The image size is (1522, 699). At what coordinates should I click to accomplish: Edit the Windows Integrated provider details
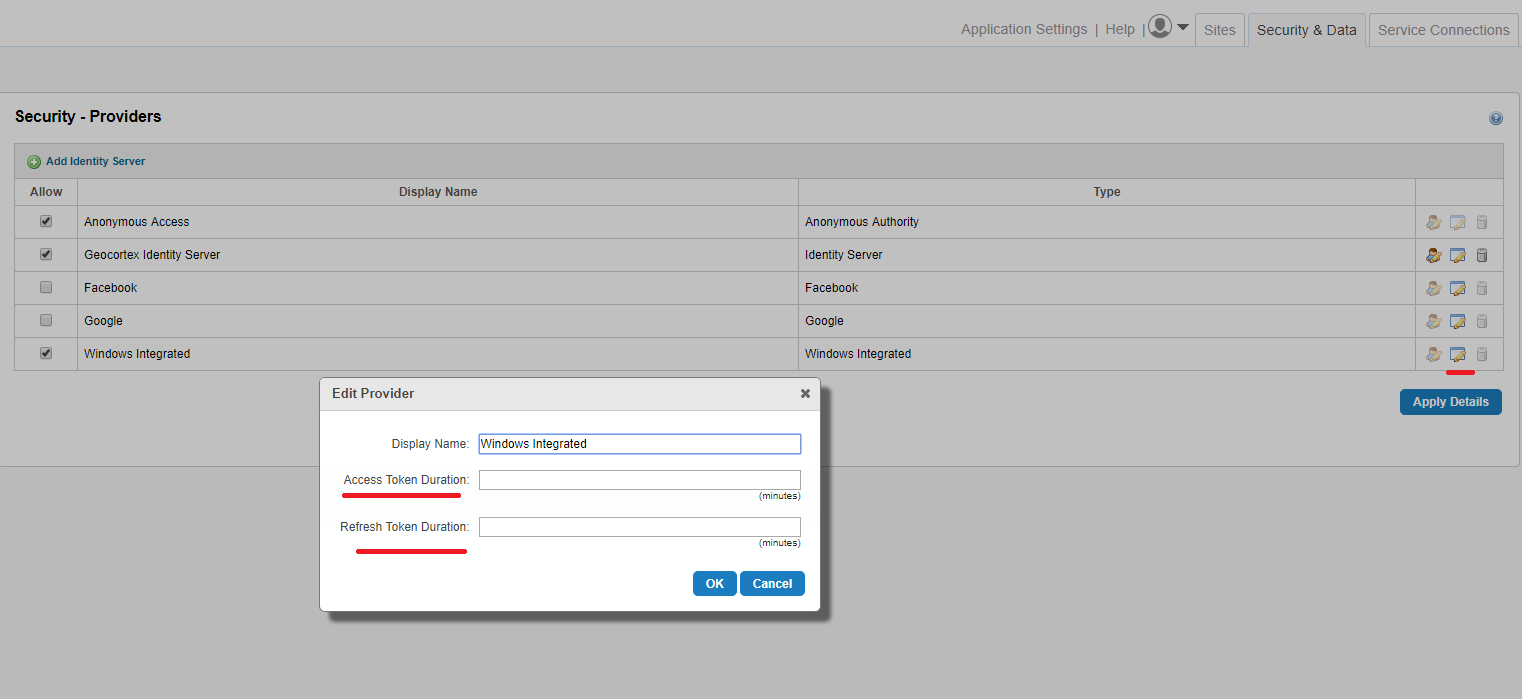pos(1458,354)
